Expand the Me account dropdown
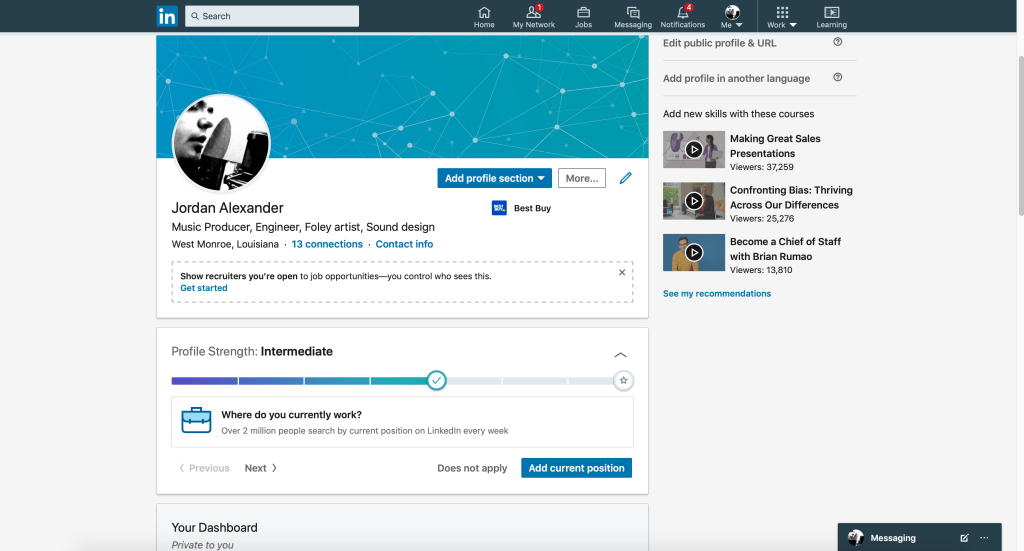1024x551 pixels. point(732,17)
